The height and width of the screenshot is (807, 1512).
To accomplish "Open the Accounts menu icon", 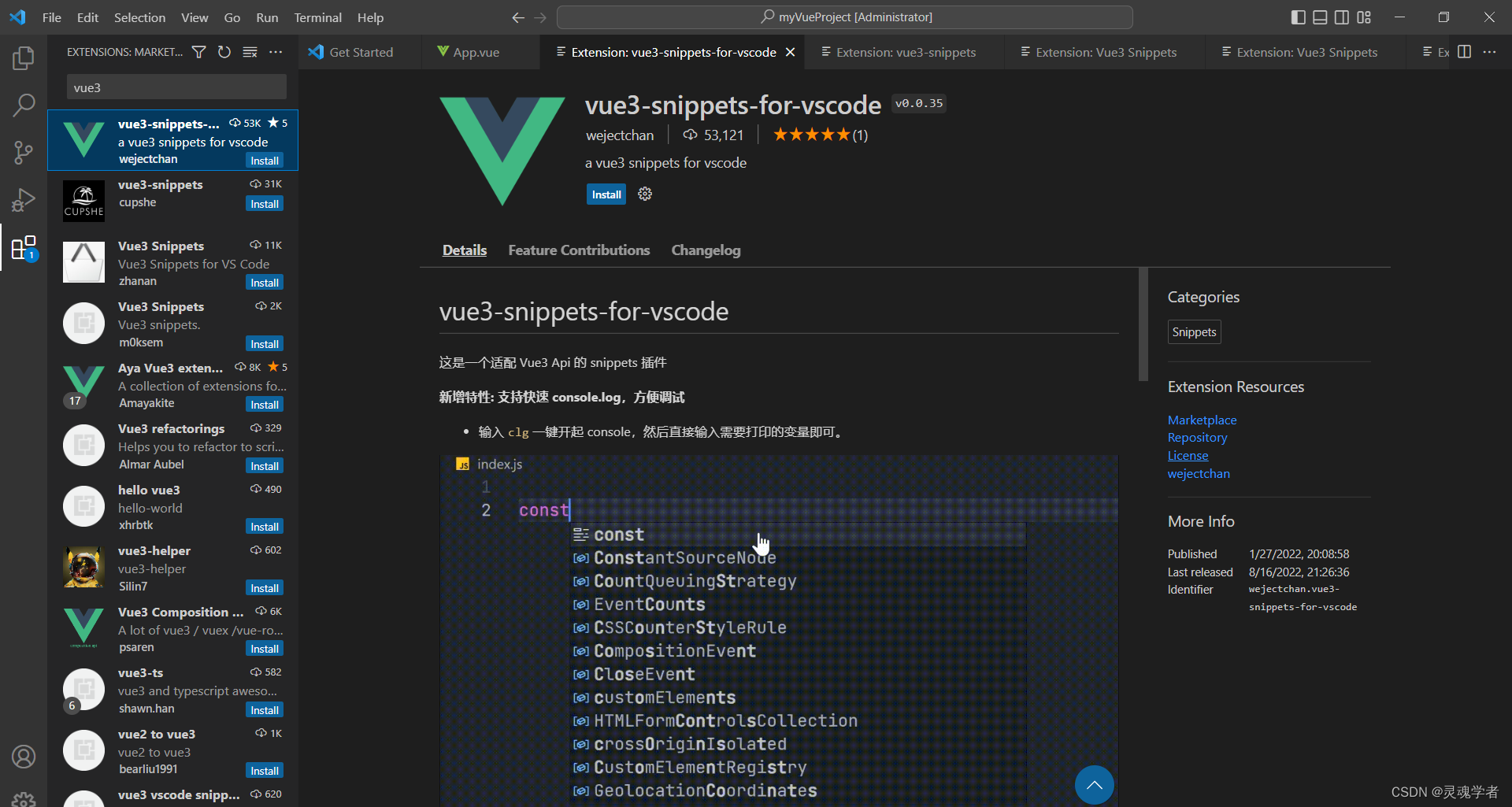I will pos(24,757).
